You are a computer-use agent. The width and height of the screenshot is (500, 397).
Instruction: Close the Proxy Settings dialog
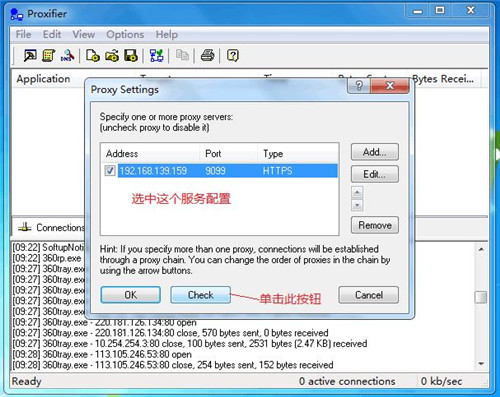390,86
